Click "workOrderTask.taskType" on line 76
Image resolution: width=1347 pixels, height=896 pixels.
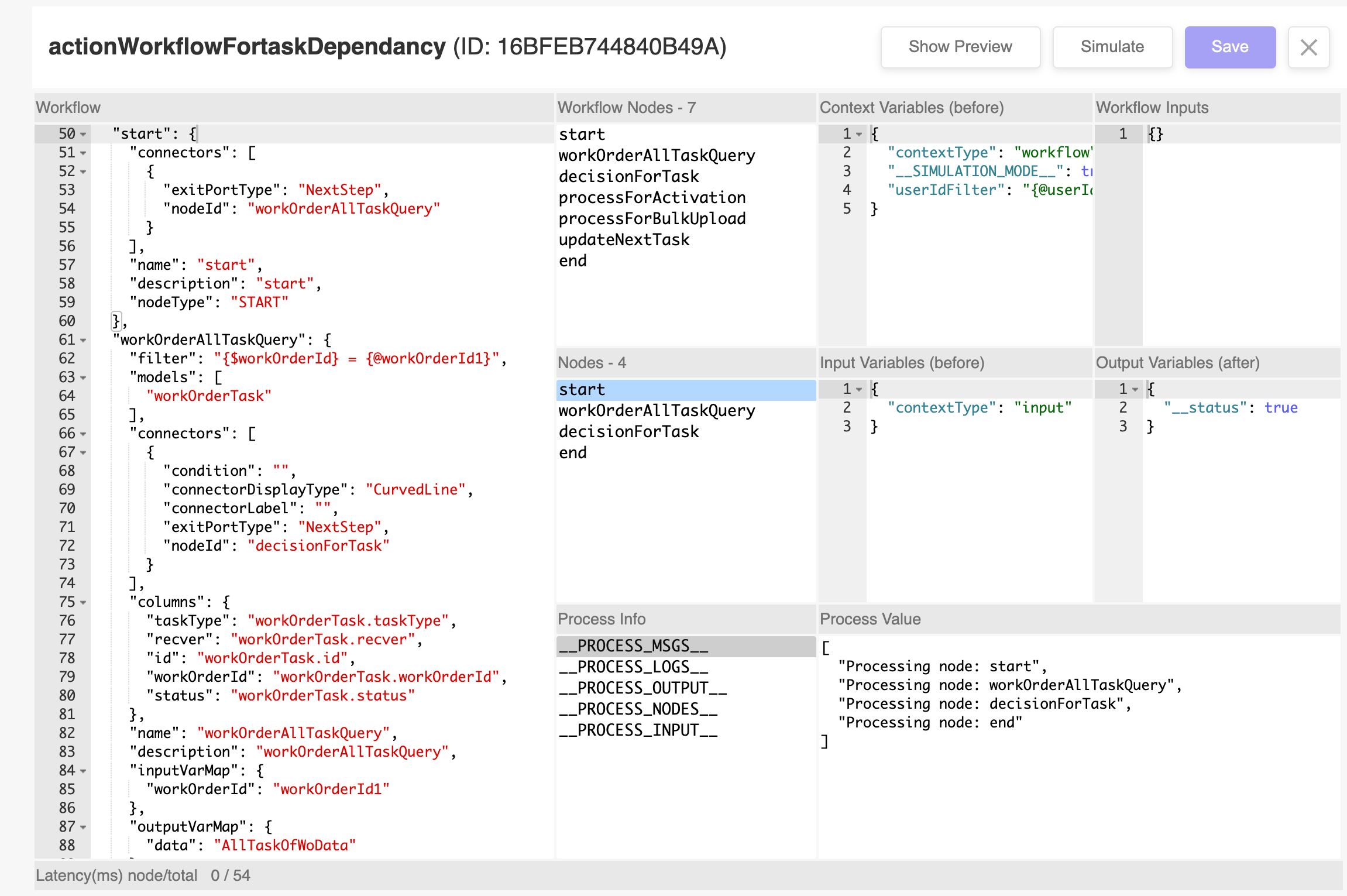click(x=348, y=621)
